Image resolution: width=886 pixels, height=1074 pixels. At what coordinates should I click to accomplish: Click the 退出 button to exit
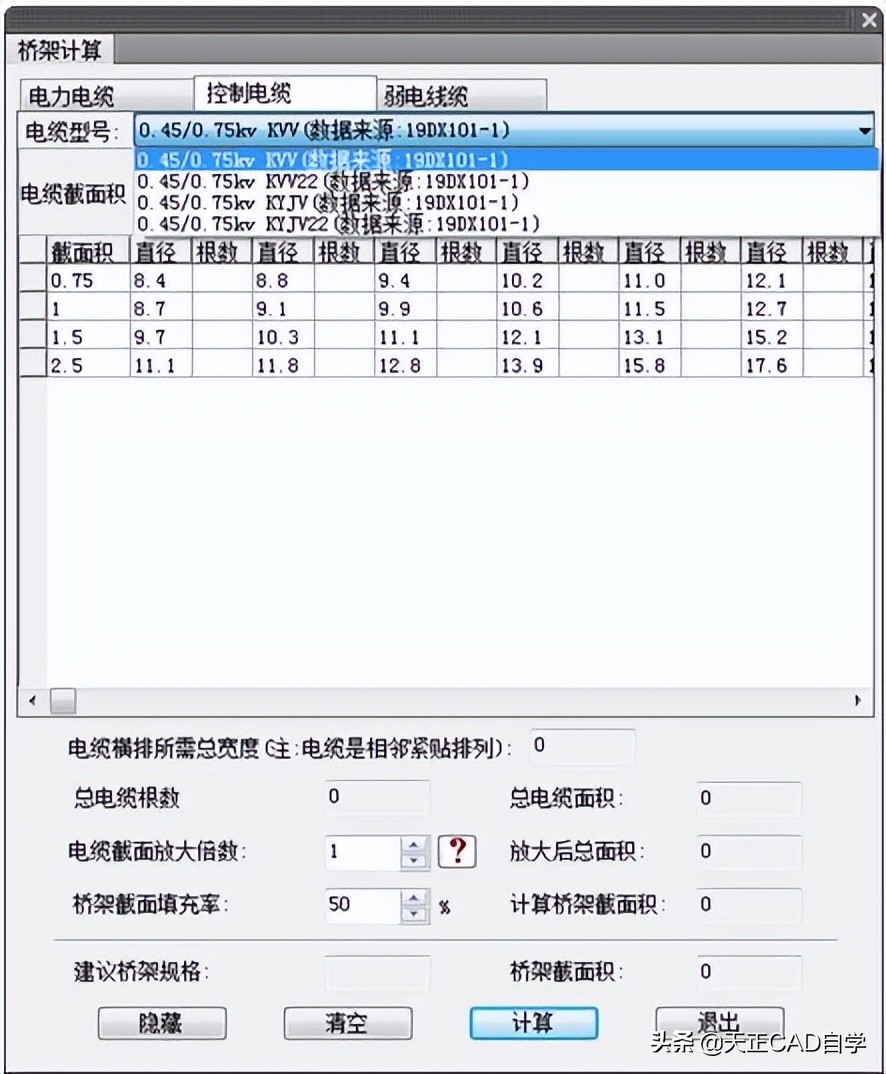point(717,1023)
